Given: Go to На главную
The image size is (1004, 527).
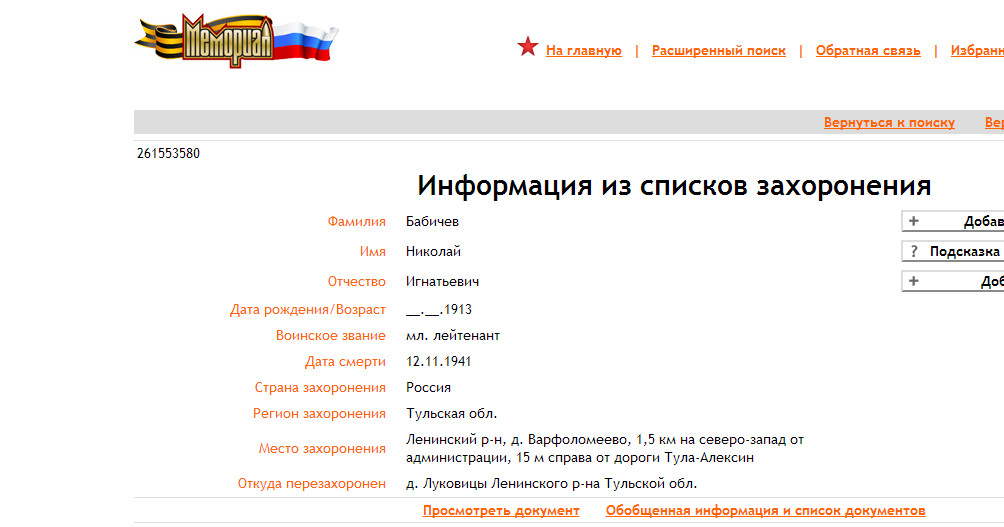Looking at the screenshot, I should pos(584,51).
